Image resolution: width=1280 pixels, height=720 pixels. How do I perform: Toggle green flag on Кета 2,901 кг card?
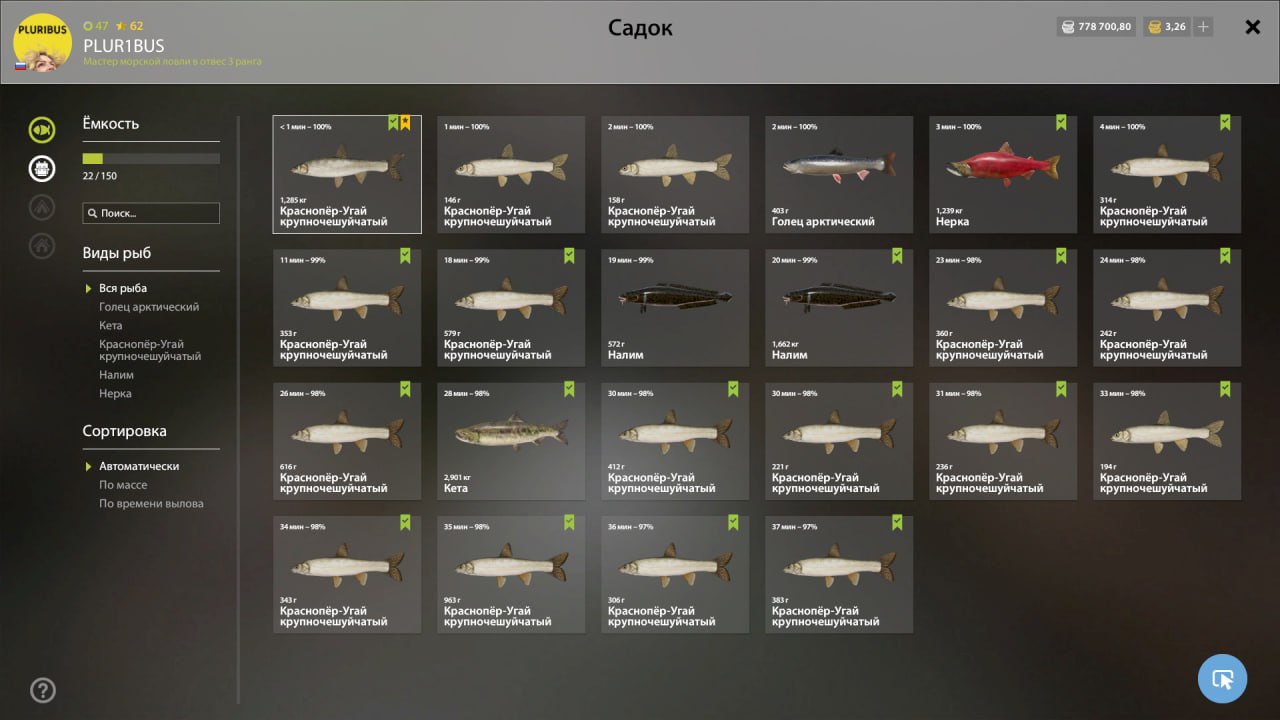tap(569, 389)
